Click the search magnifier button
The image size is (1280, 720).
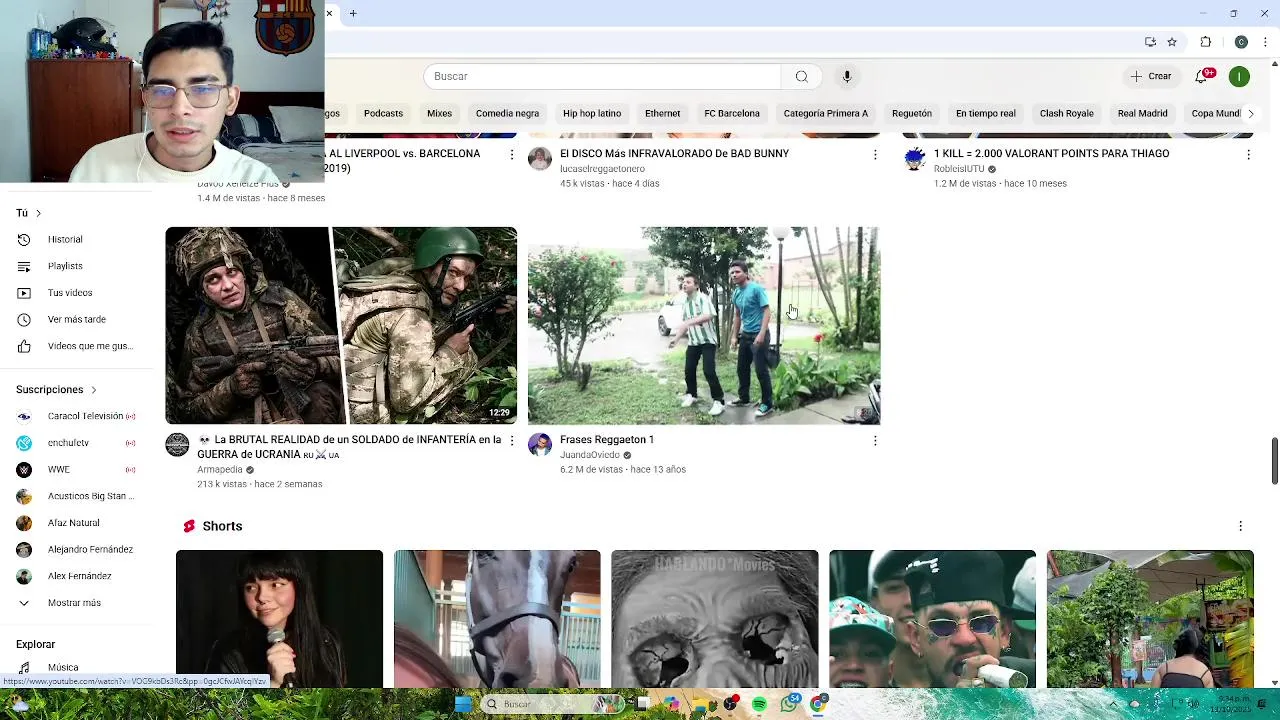tap(801, 77)
